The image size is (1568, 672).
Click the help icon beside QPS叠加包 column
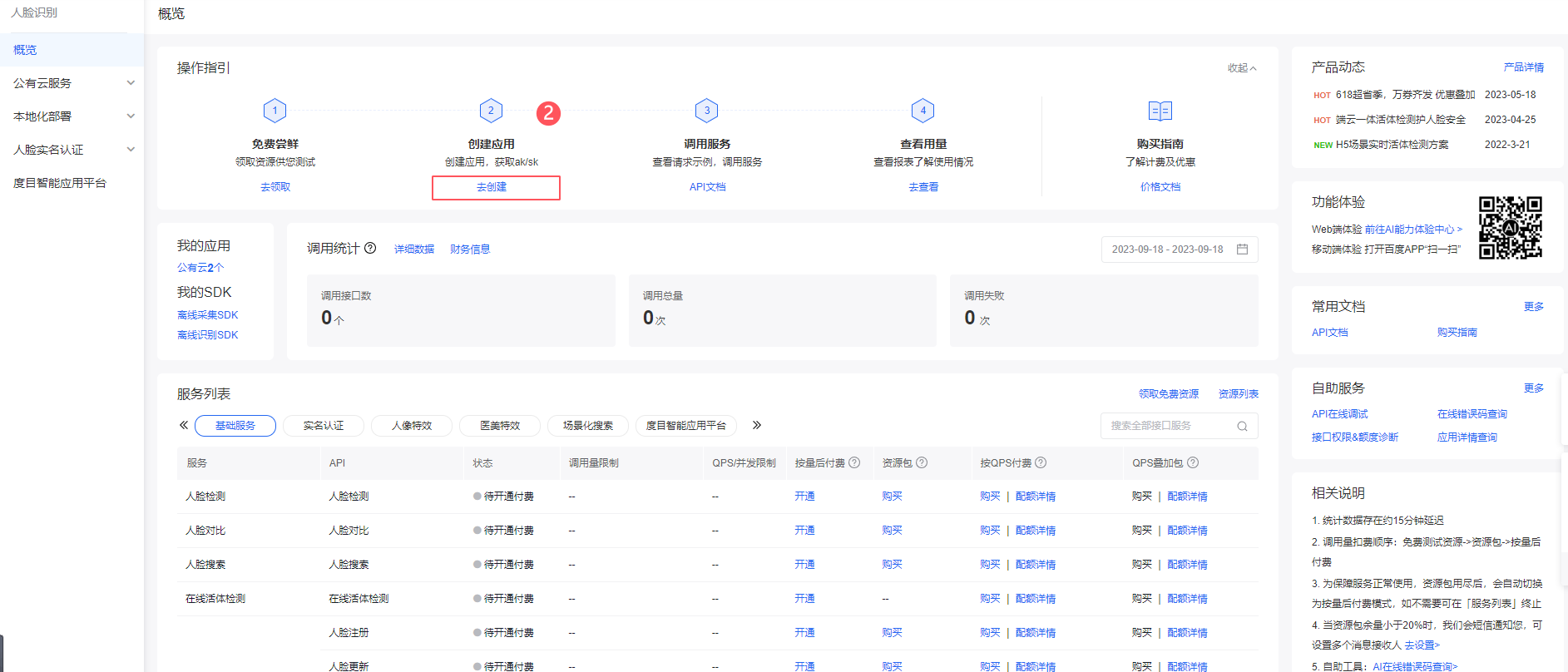1193,462
